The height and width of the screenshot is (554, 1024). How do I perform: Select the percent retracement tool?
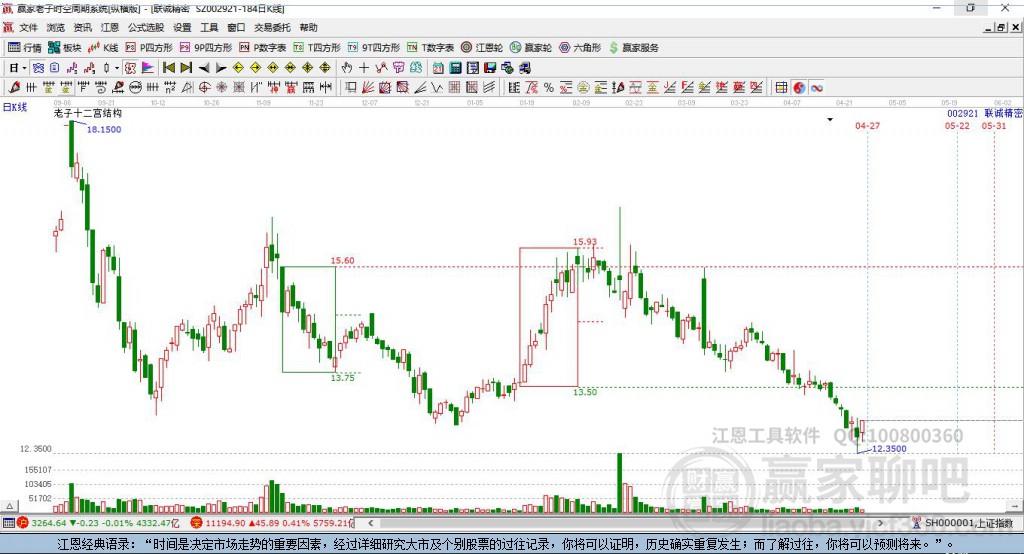tap(549, 87)
